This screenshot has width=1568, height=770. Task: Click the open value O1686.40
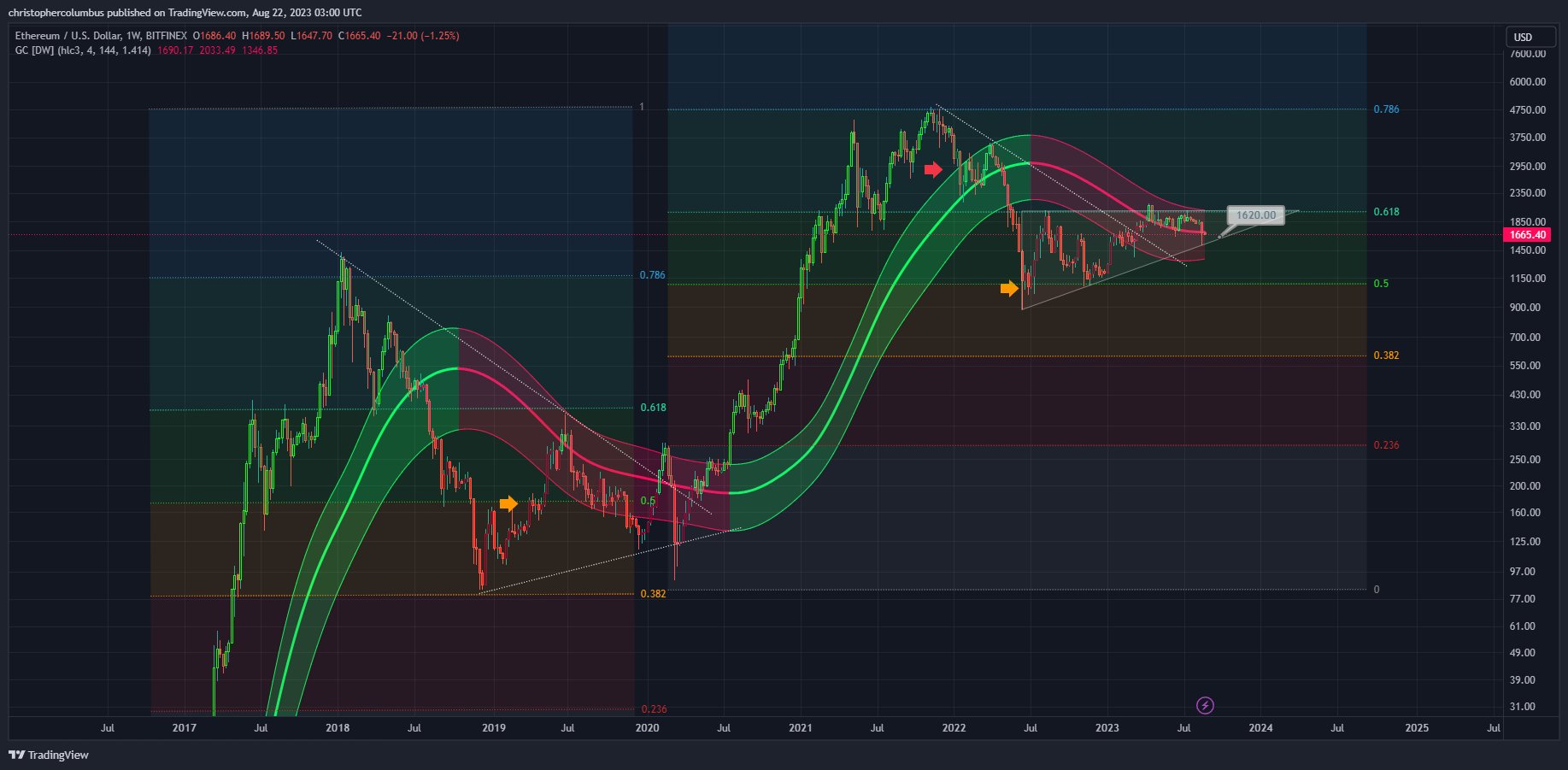tap(214, 36)
